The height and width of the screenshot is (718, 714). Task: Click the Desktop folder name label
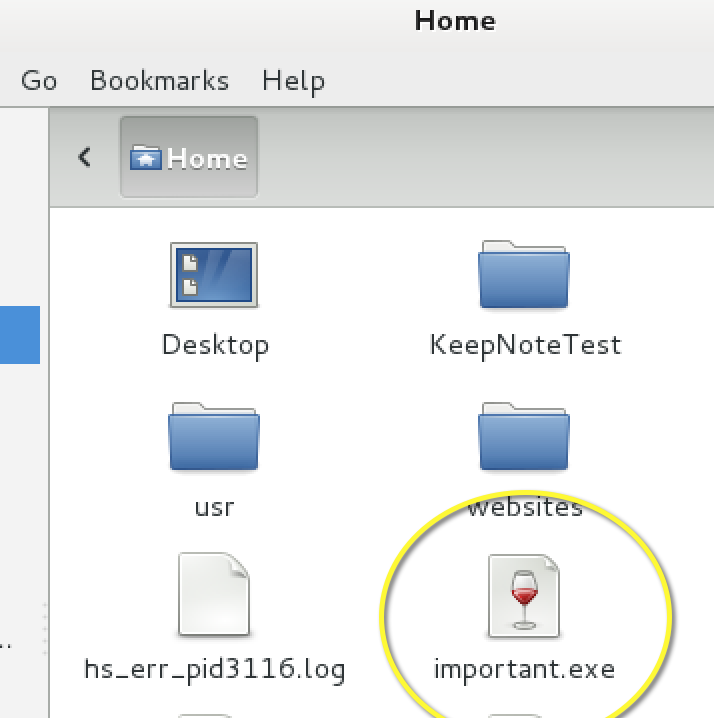(214, 346)
